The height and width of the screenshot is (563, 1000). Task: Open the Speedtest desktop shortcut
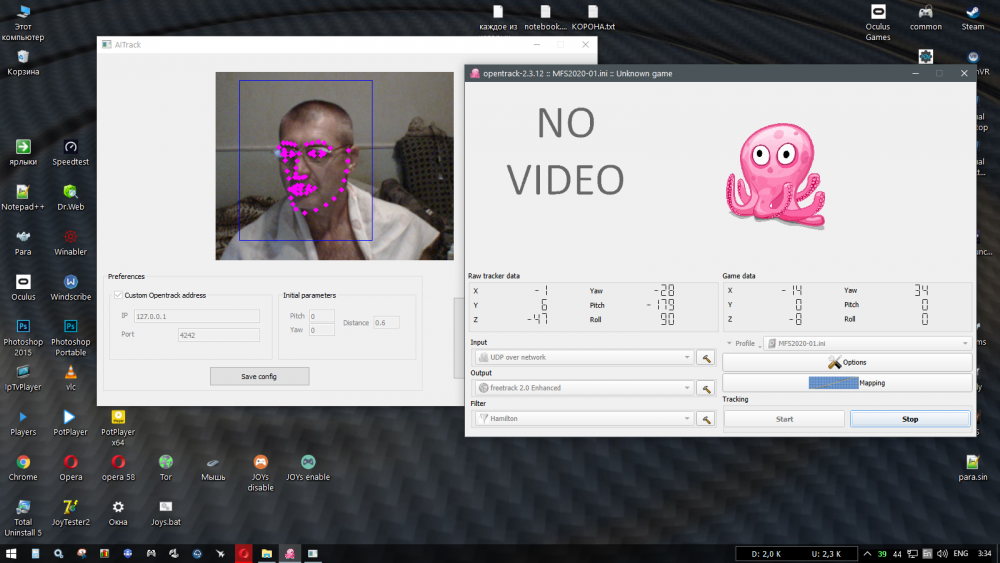pos(70,153)
